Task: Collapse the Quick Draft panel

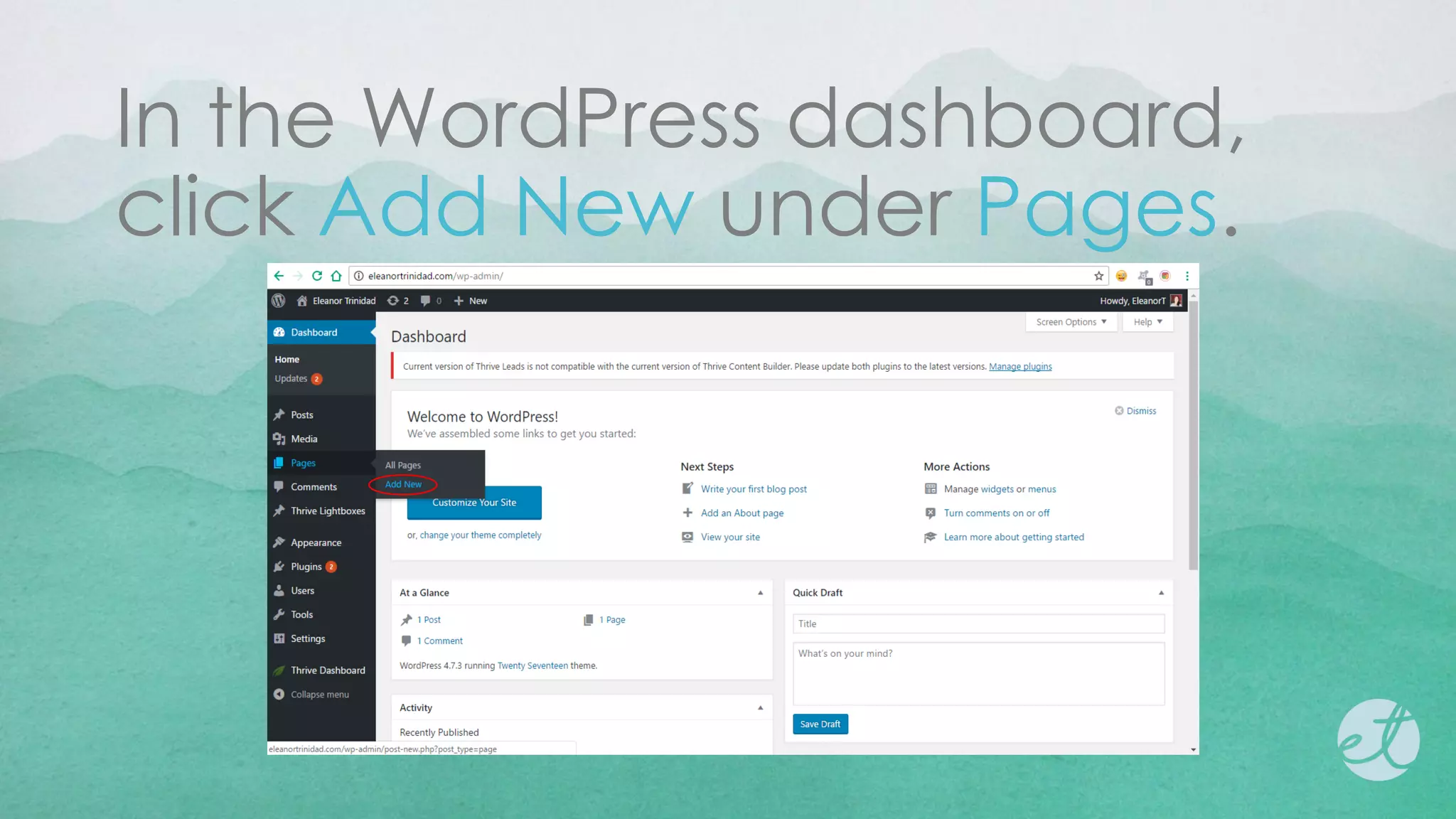Action: point(1161,593)
